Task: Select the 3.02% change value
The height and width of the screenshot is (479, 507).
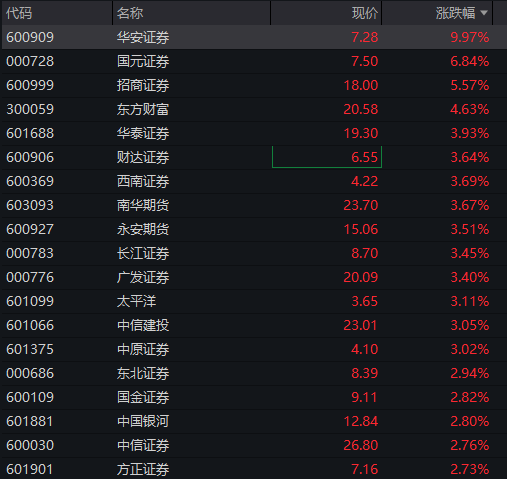Action: [470, 349]
